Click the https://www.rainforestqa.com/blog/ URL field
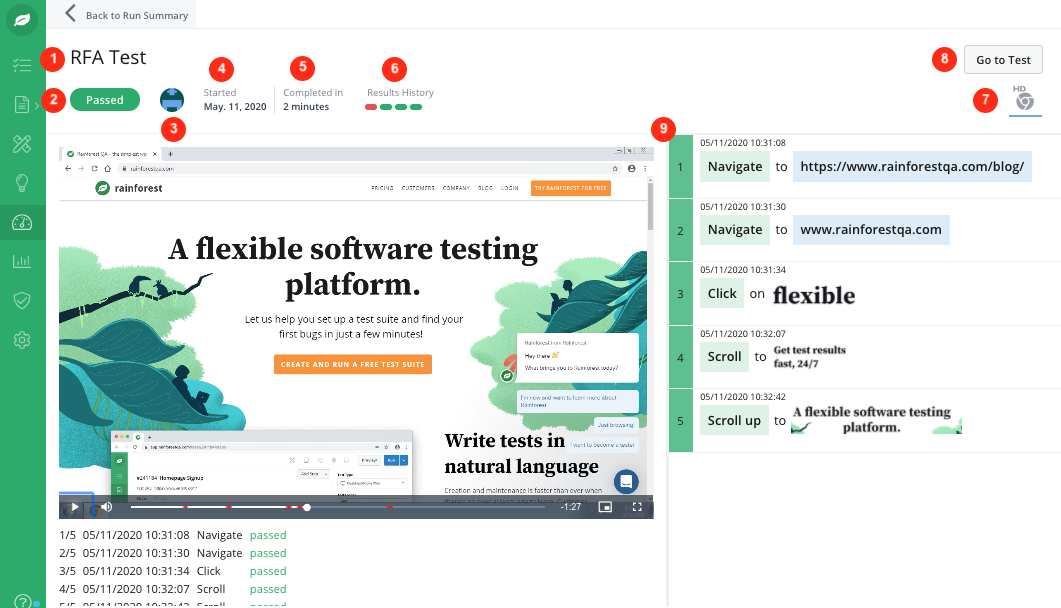Image resolution: width=1061 pixels, height=608 pixels. [912, 166]
